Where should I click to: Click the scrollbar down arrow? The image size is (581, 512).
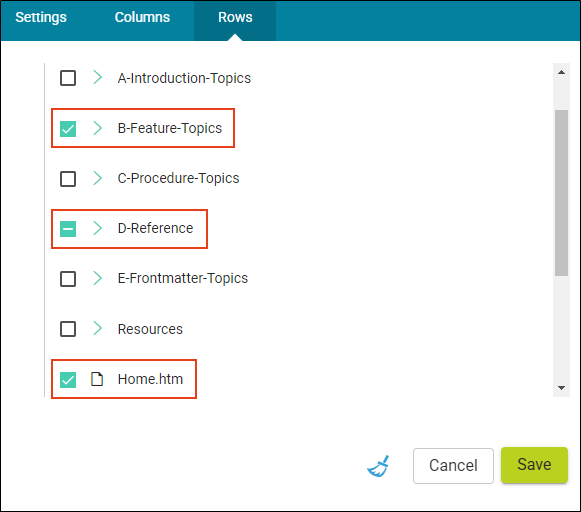point(561,388)
